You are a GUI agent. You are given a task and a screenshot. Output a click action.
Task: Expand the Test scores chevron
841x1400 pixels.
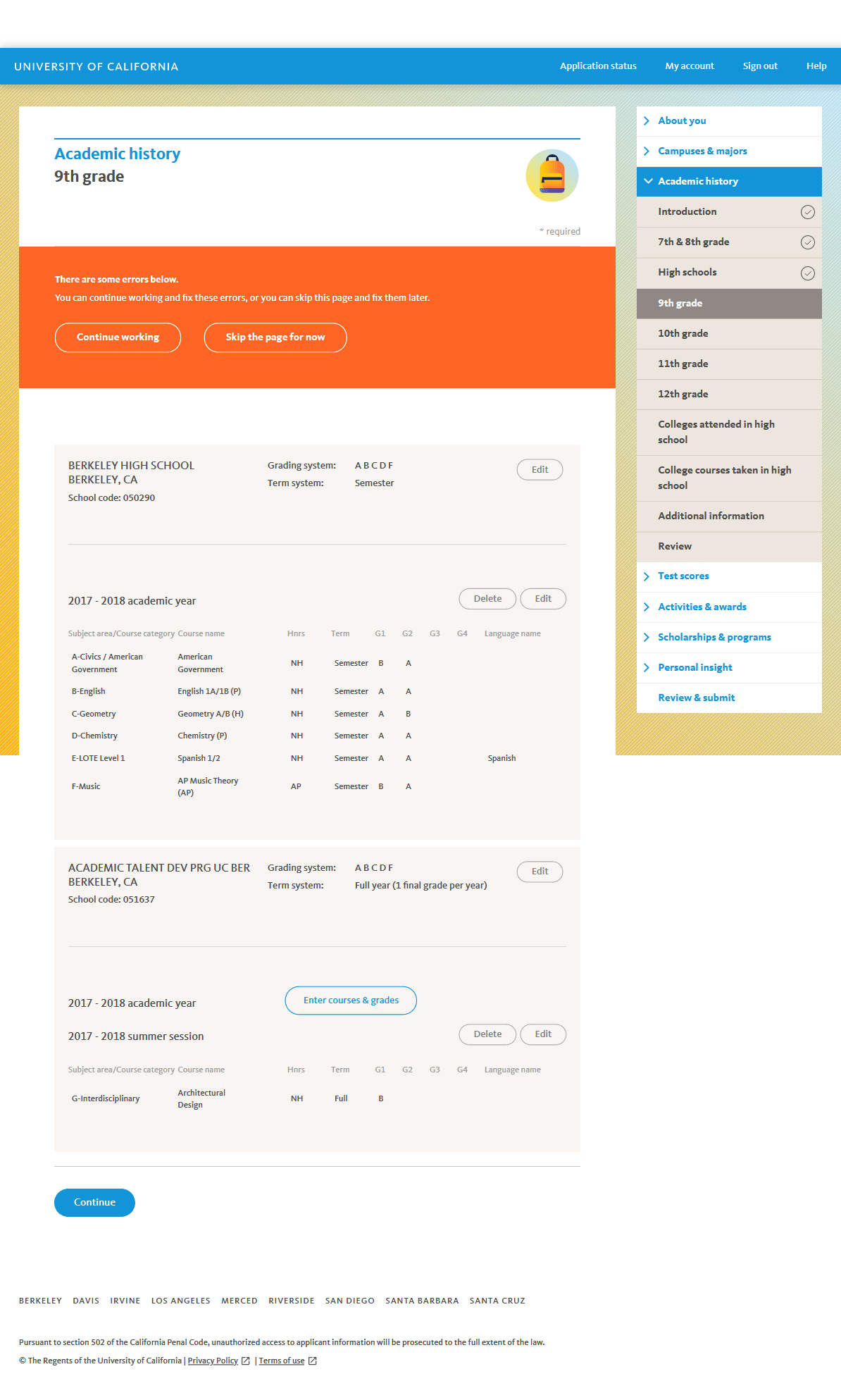tap(647, 576)
